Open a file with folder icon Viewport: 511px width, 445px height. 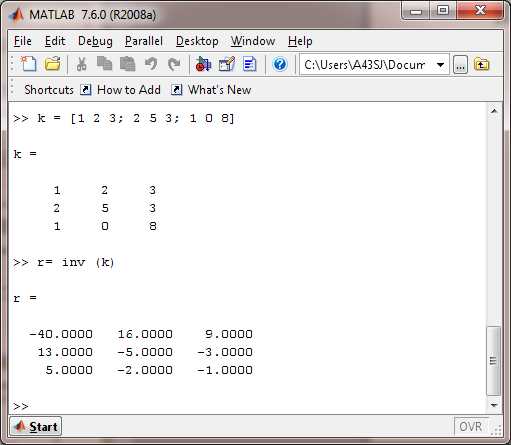pos(53,64)
